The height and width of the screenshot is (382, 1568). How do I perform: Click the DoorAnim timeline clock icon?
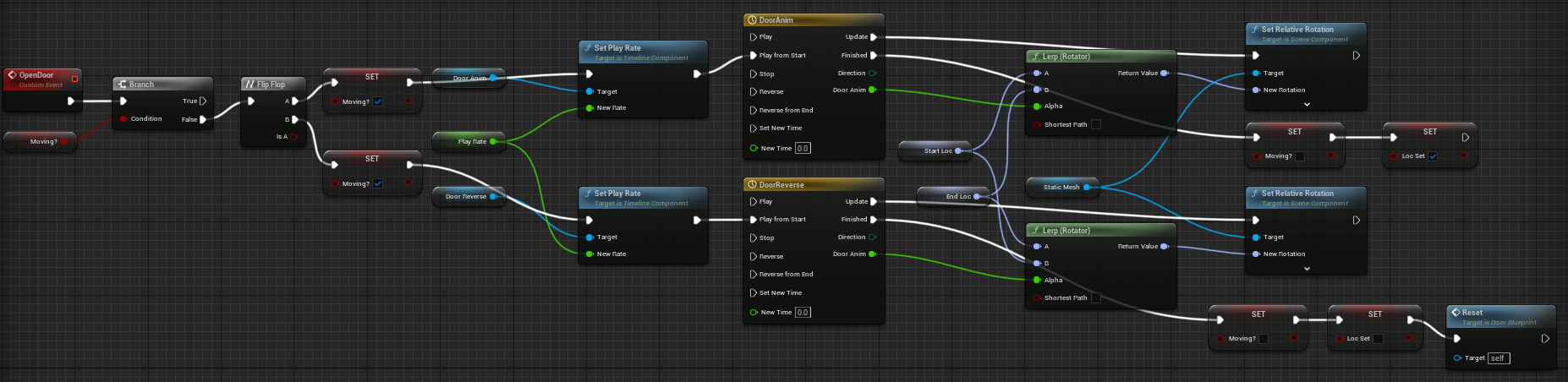coord(752,20)
